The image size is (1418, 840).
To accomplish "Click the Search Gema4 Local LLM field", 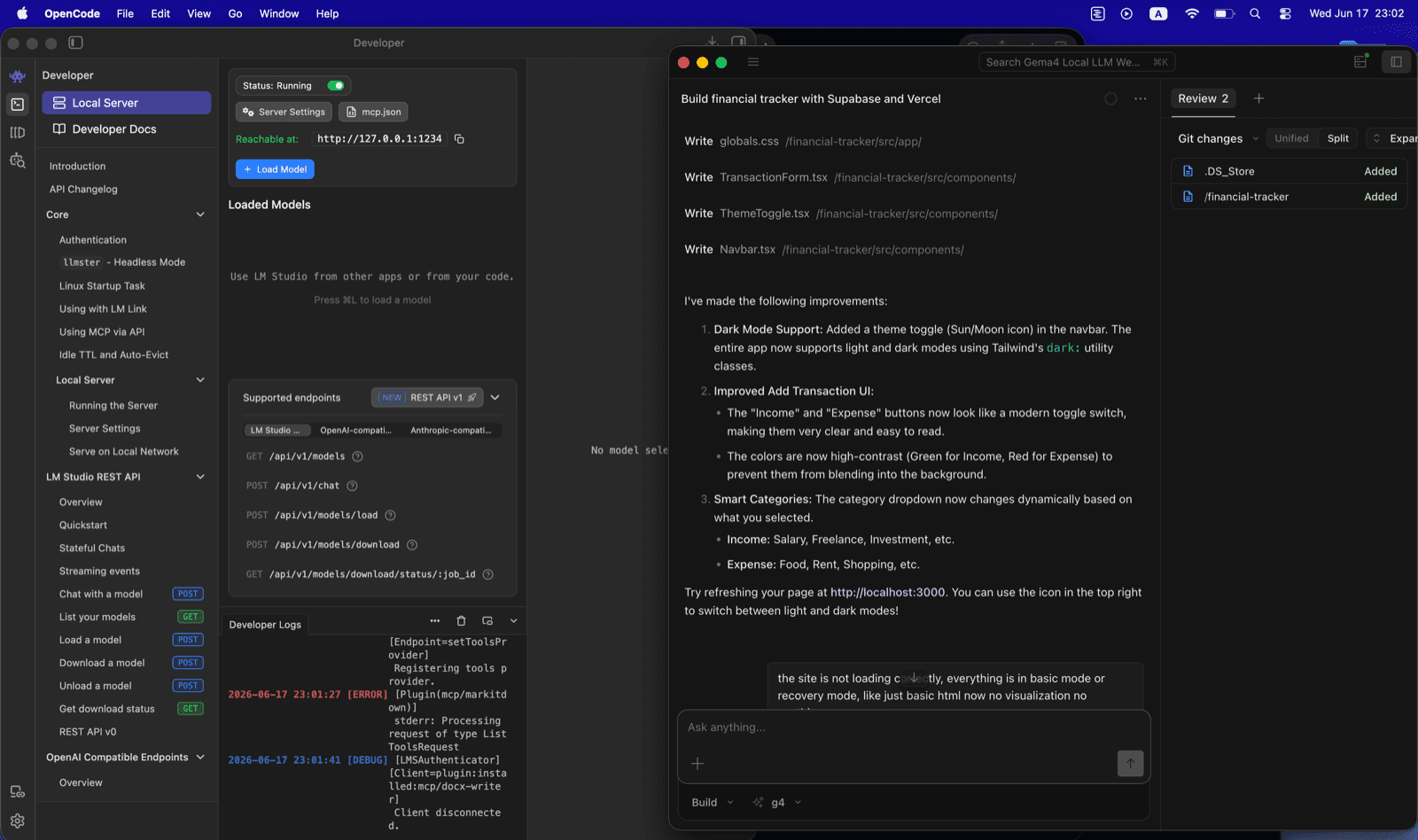I will pyautogui.click(x=1077, y=62).
